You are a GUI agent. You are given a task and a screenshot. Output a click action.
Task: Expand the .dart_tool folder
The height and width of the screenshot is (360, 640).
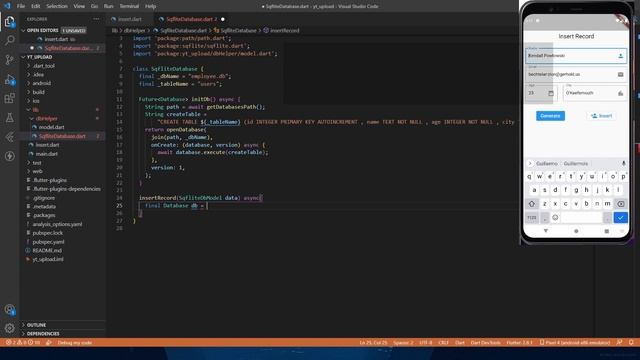(x=43, y=66)
